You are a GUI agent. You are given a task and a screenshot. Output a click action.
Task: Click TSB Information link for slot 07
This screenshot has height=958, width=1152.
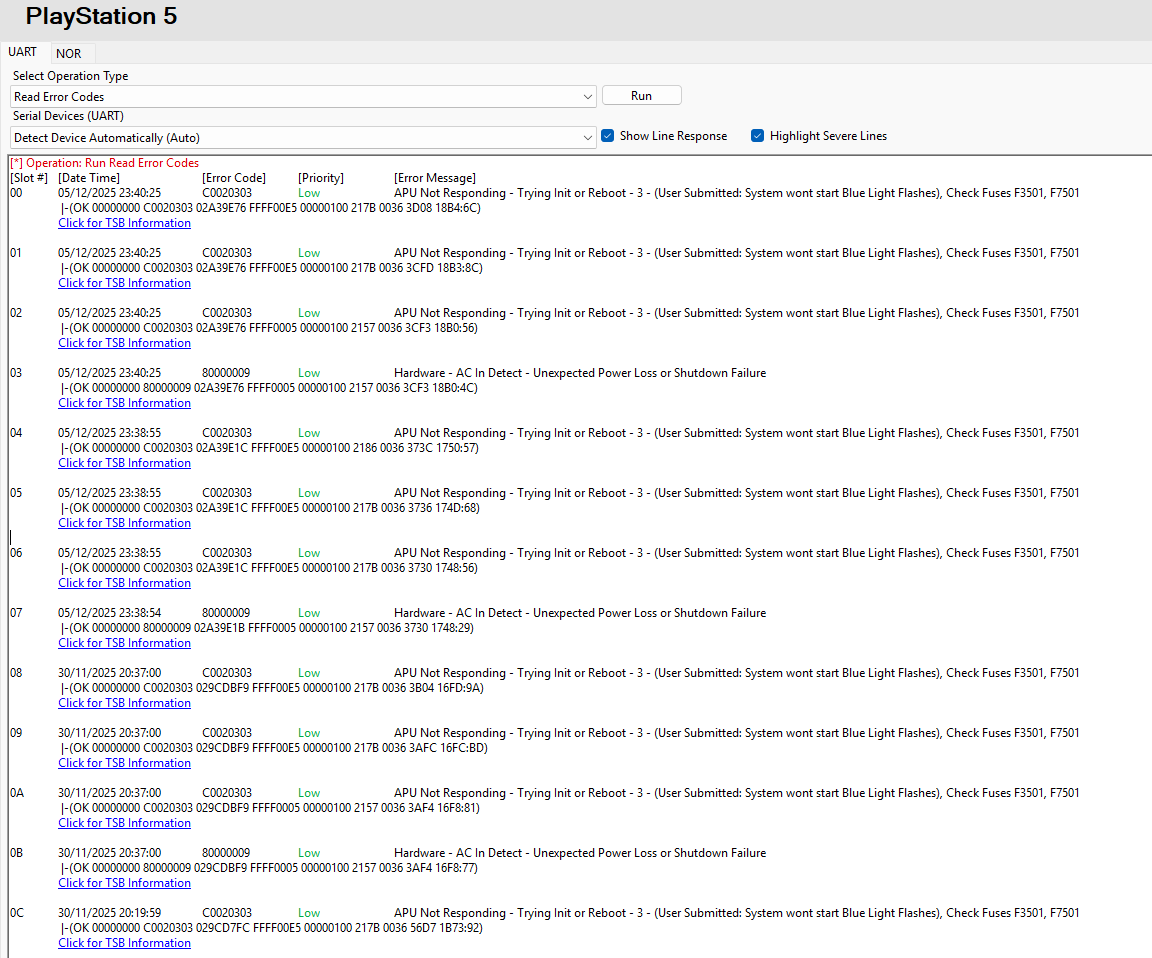(x=124, y=643)
